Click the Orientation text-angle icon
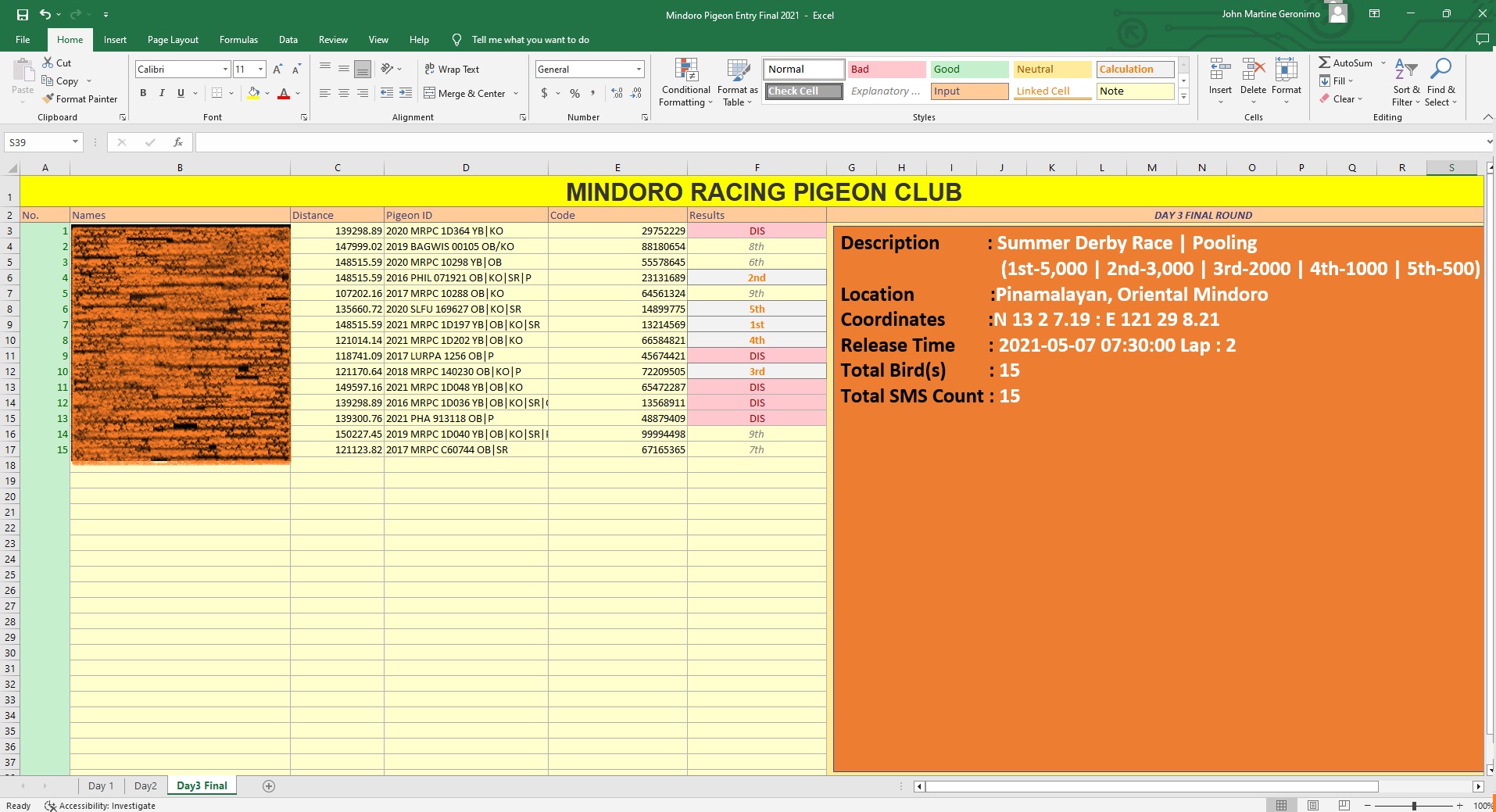1496x812 pixels. point(386,69)
